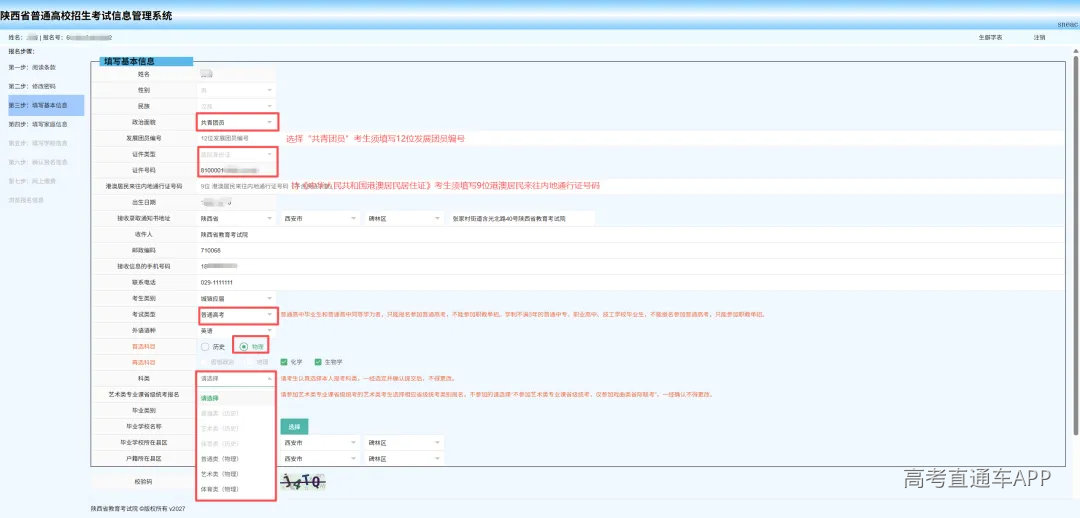The width and height of the screenshot is (1080, 518).
Task: Open the 证件类型 dropdown
Action: pyautogui.click(x=236, y=154)
